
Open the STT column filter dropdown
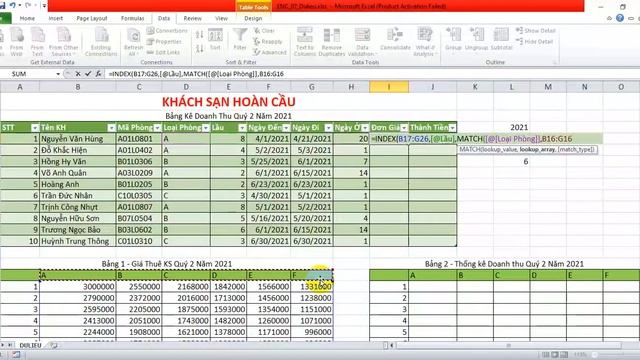35,128
